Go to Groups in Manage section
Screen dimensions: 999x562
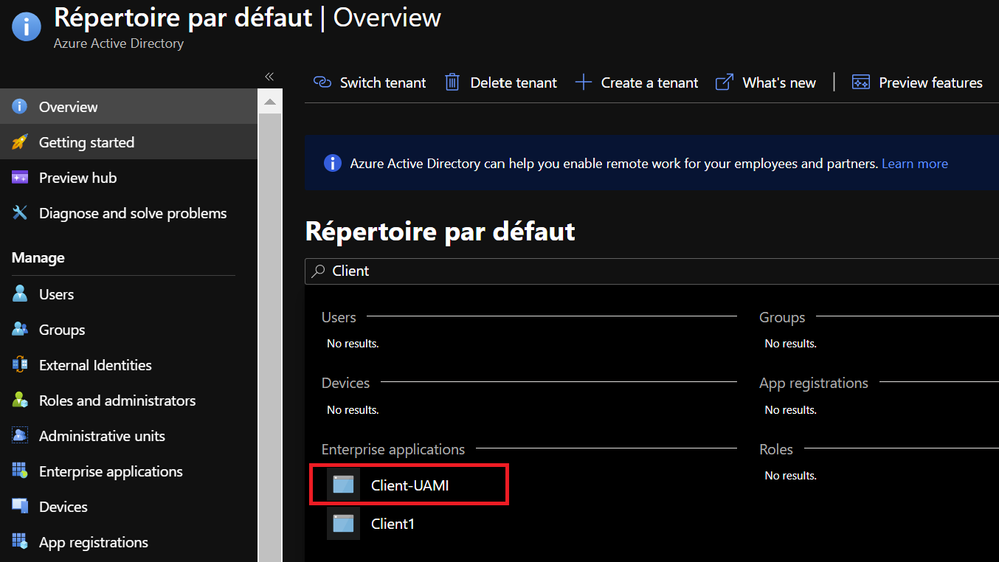[x=129, y=329]
